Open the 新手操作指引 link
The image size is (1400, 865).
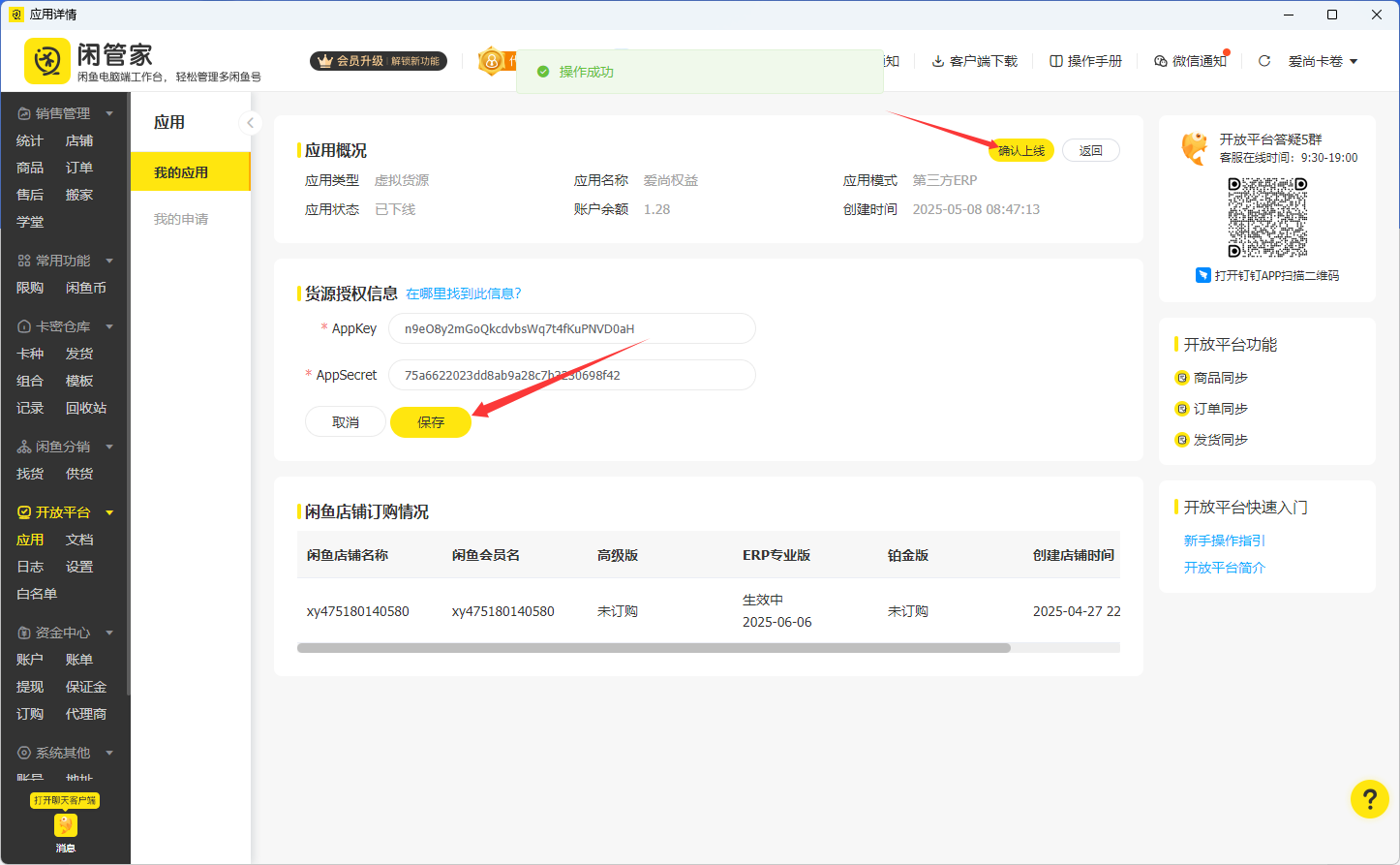click(x=1224, y=541)
